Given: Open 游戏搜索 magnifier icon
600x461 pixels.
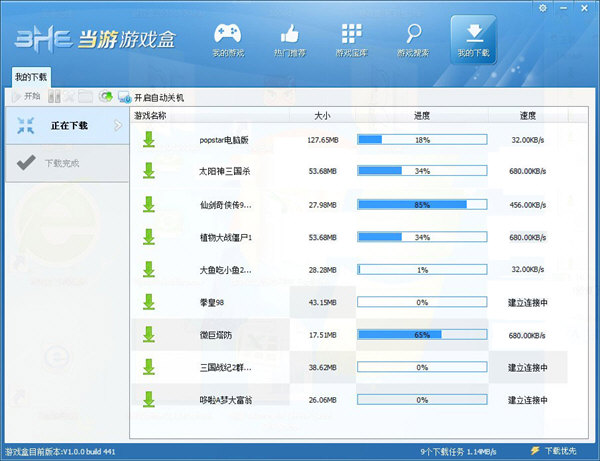Looking at the screenshot, I should click(x=413, y=37).
